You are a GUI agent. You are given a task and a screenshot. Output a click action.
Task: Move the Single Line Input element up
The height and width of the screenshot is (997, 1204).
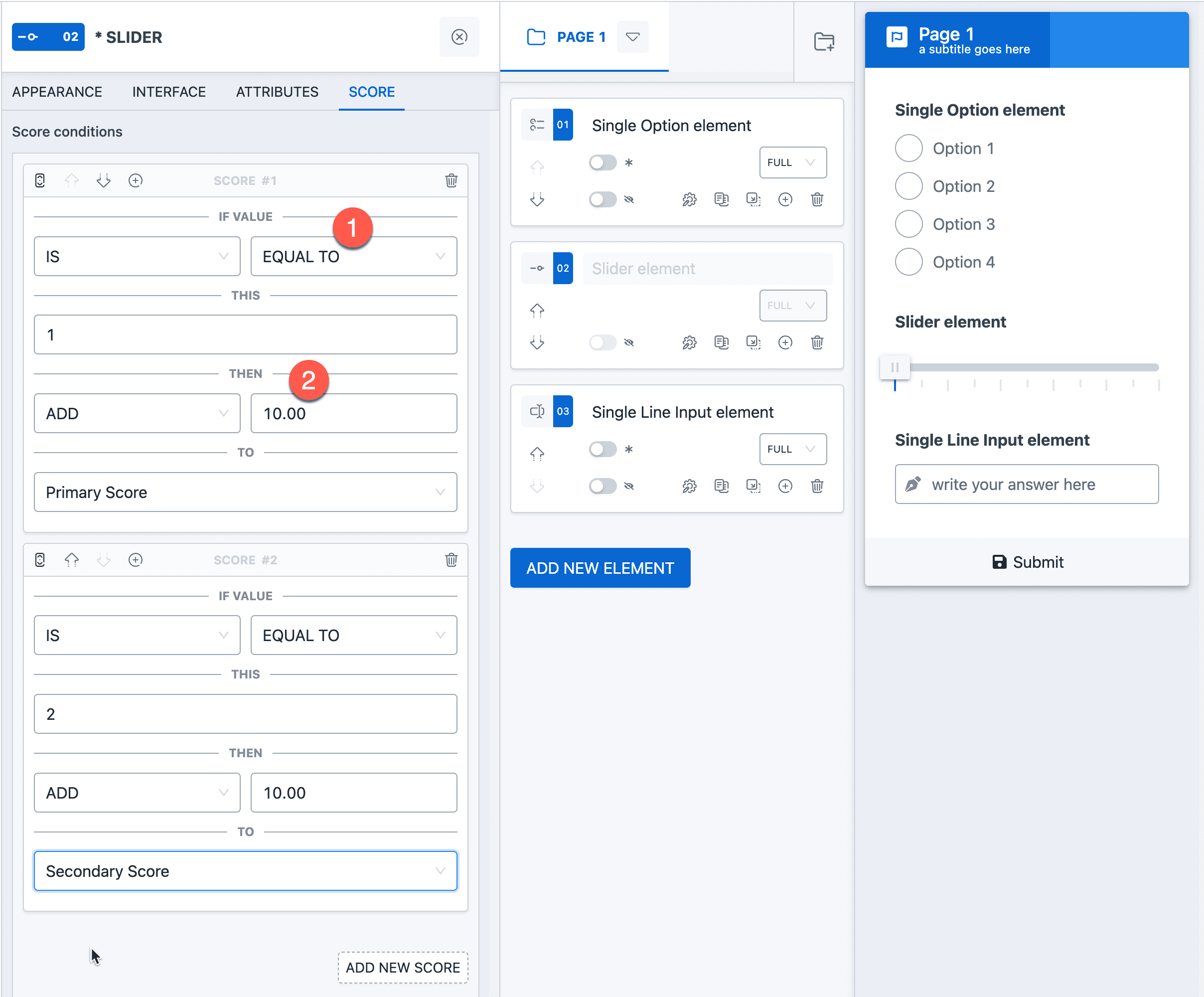tap(537, 453)
